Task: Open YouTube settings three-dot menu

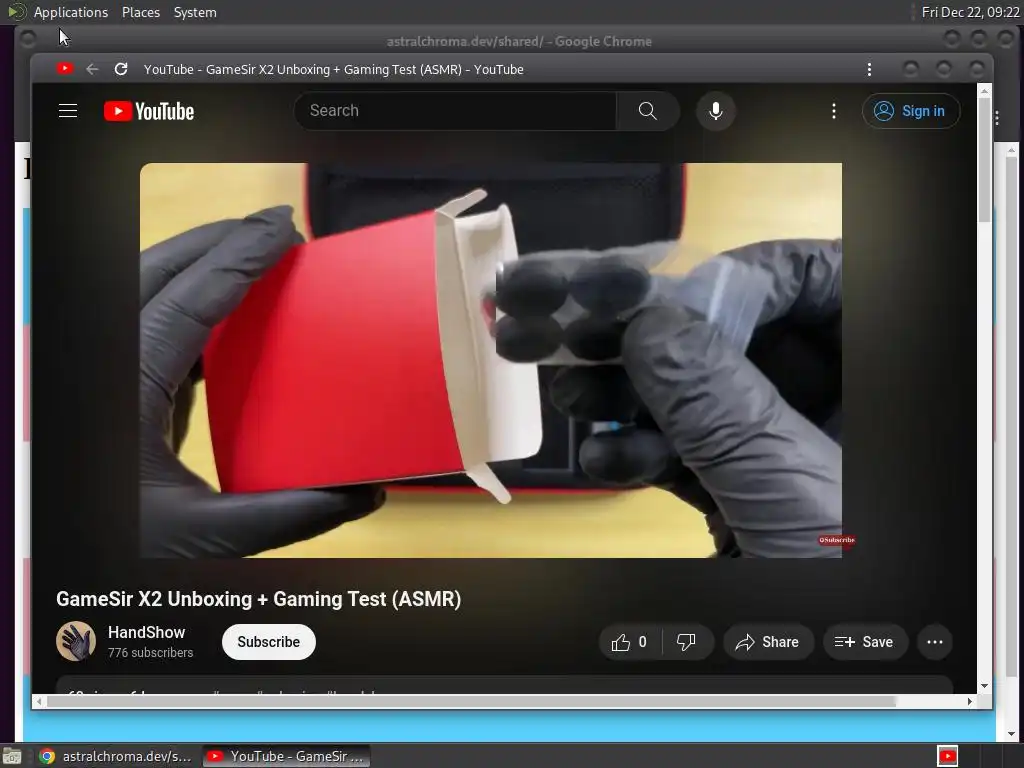Action: click(x=833, y=111)
